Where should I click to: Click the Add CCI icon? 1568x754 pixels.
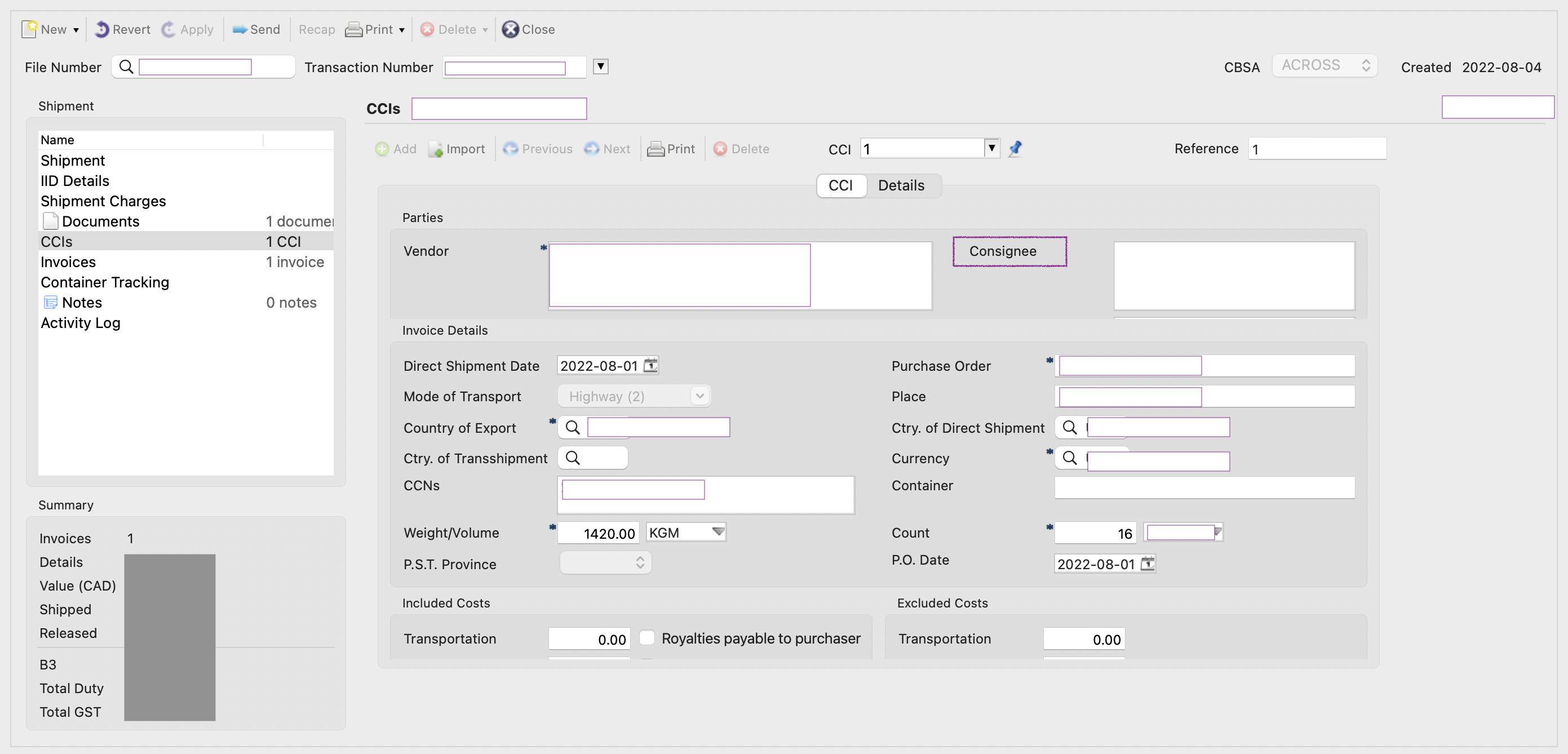click(x=382, y=148)
